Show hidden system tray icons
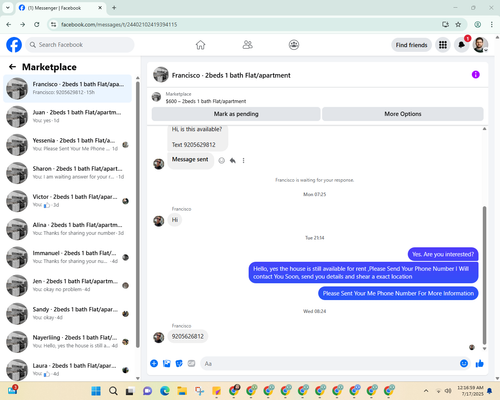Screen dimensions: 500x400 click(426, 391)
